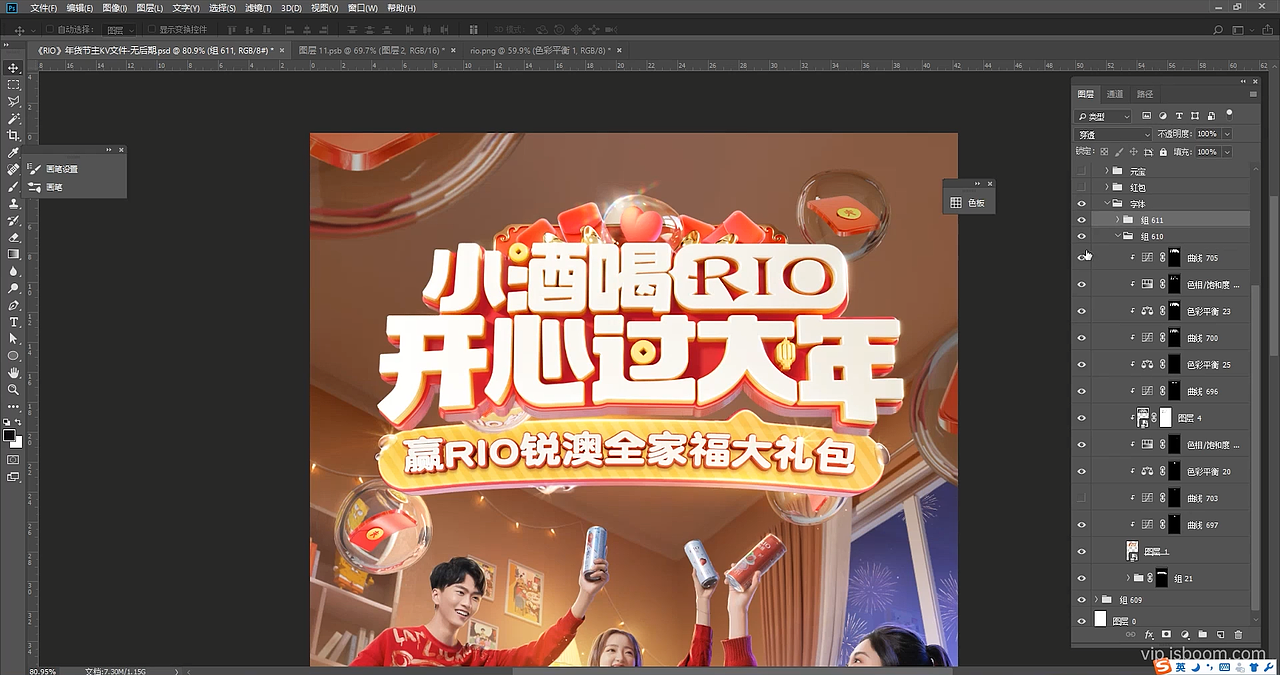Viewport: 1280px width, 675px height.
Task: Select the Gradient tool
Action: pos(14,254)
